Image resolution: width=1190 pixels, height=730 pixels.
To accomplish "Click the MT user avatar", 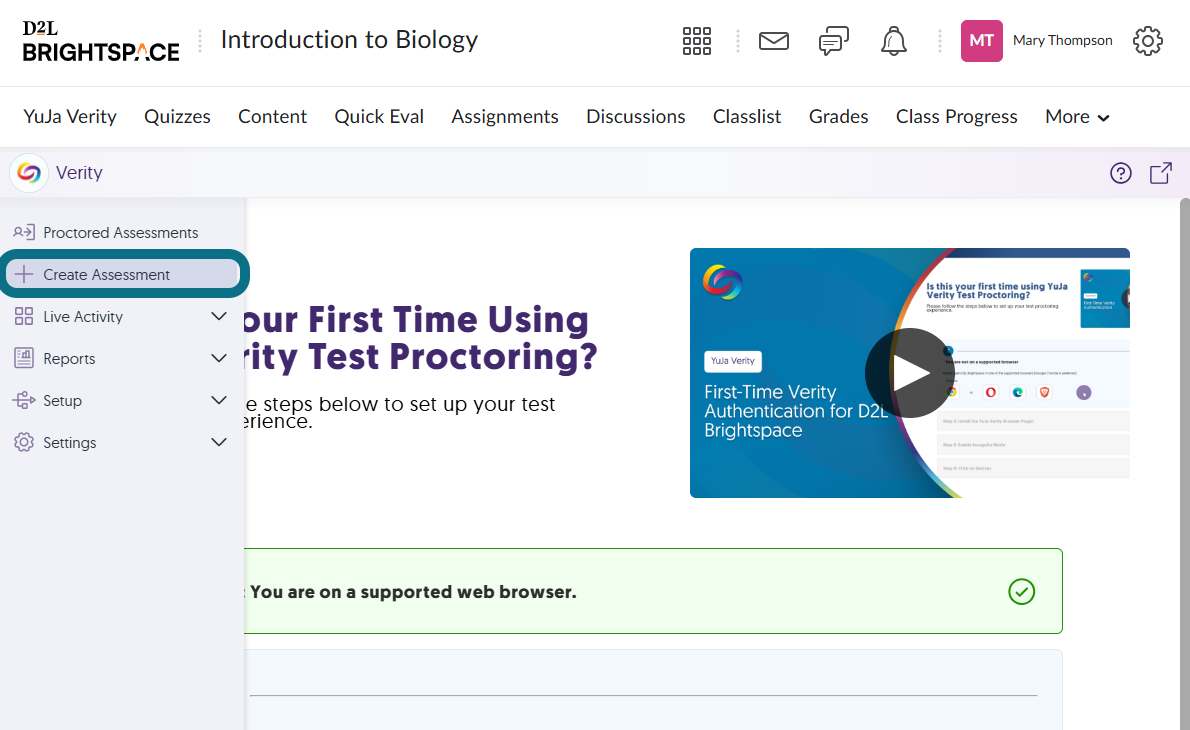I will [981, 41].
